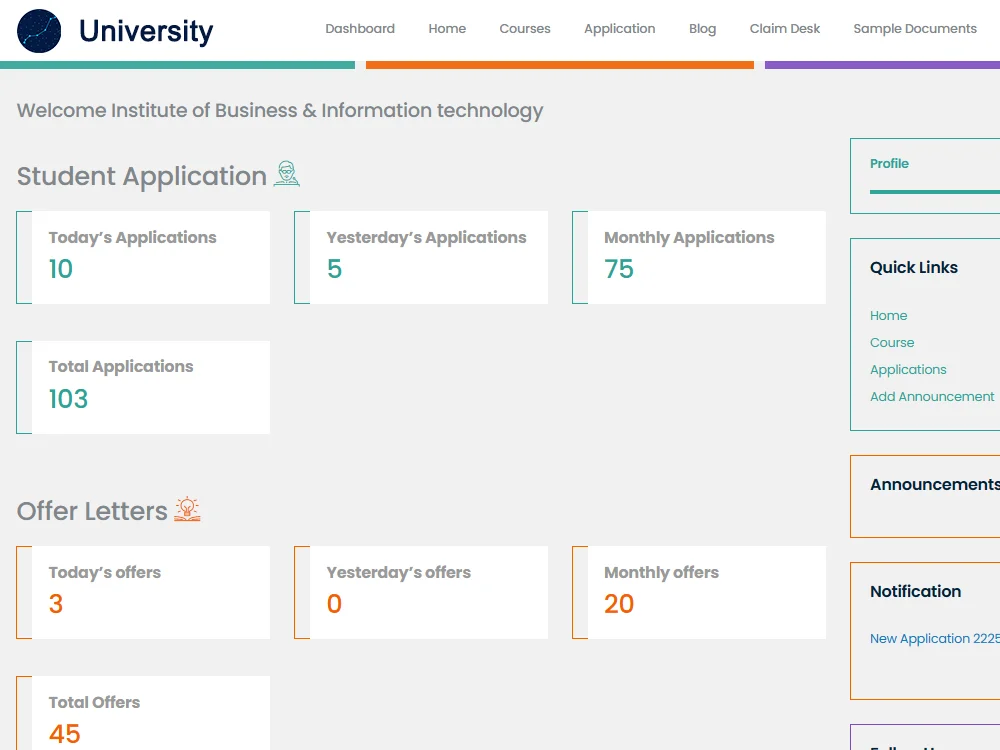
Task: Click Add Announcement in Quick Links
Action: pos(931,396)
